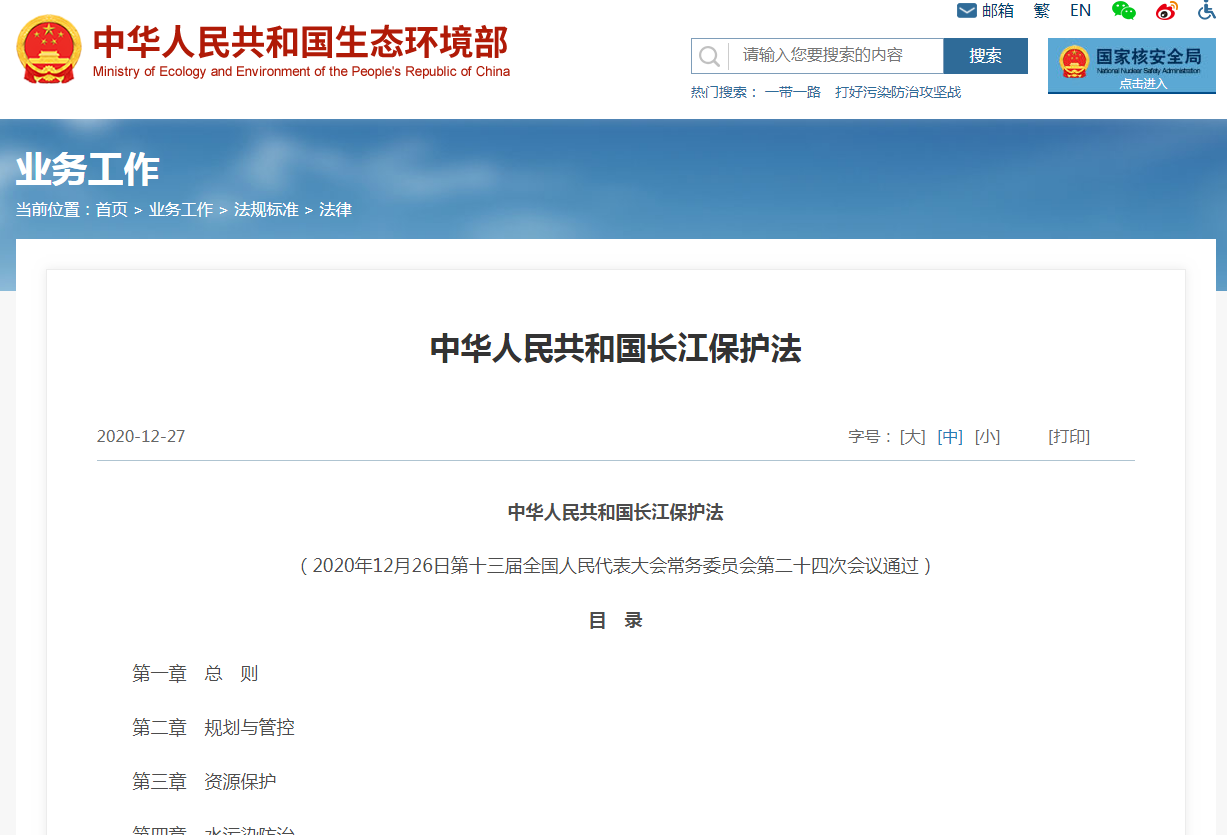Set font size to small [小]
Viewport: 1227px width, 835px height.
click(x=988, y=437)
